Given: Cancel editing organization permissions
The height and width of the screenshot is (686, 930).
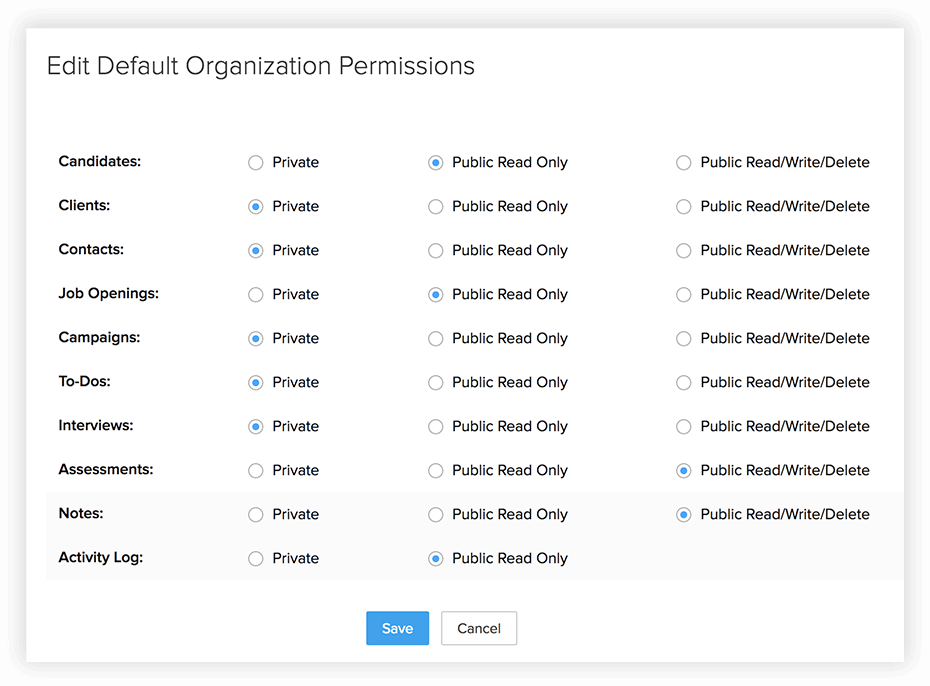Looking at the screenshot, I should (479, 628).
